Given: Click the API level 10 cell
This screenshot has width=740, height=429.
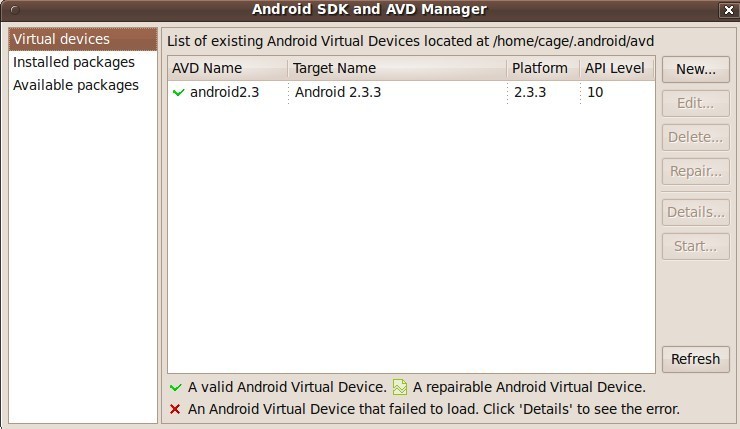Looking at the screenshot, I should click(595, 93).
